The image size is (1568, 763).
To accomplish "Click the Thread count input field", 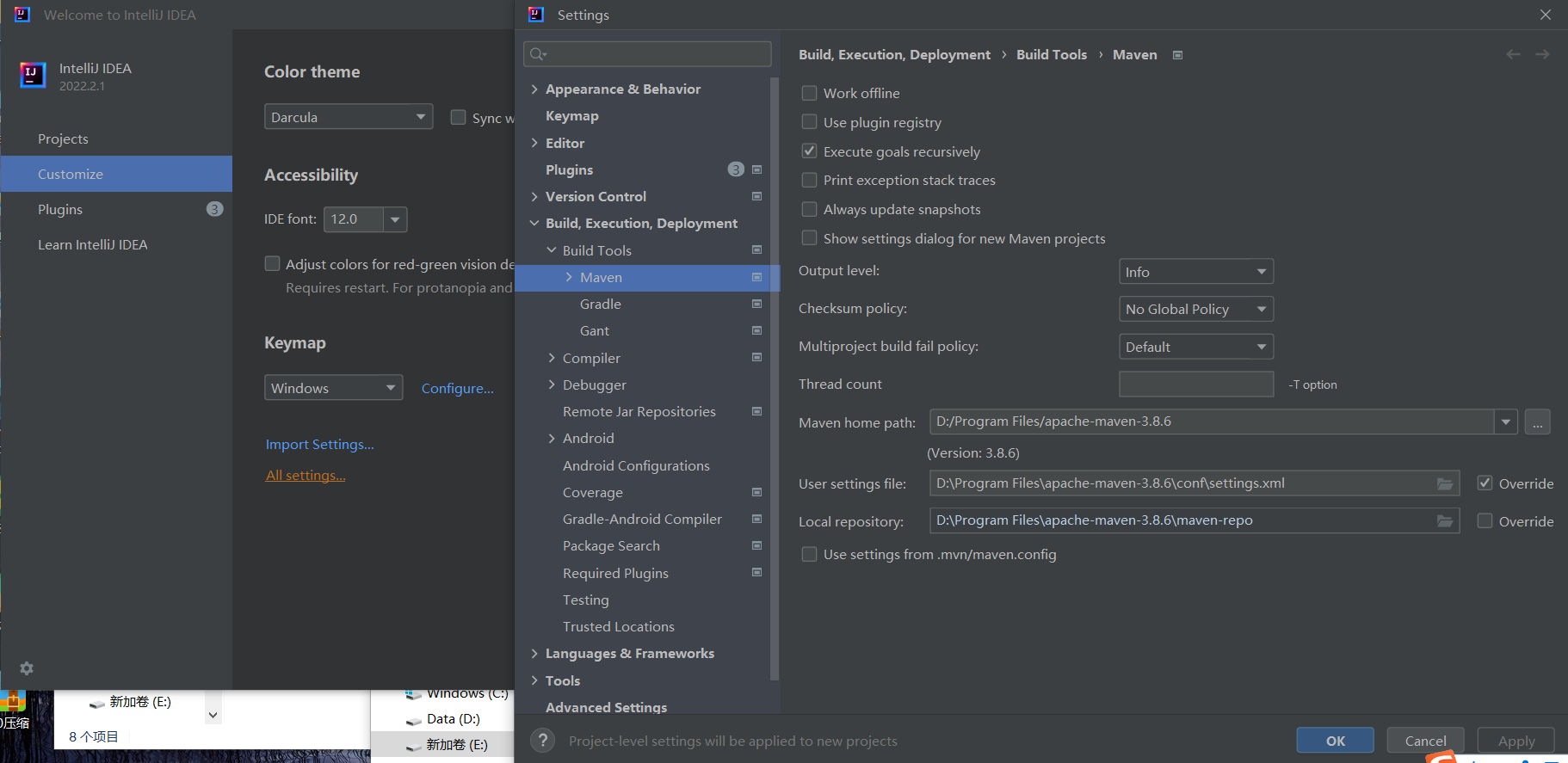I will click(x=1195, y=385).
